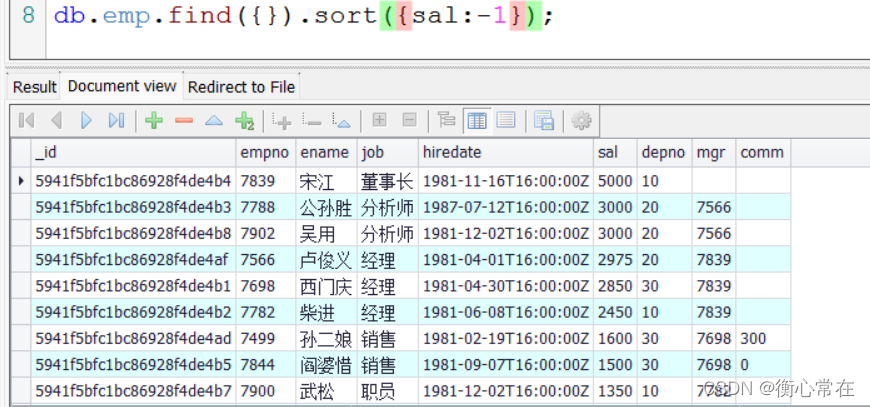Image resolution: width=870 pixels, height=407 pixels.
Task: Open the Result tab
Action: pyautogui.click(x=34, y=87)
